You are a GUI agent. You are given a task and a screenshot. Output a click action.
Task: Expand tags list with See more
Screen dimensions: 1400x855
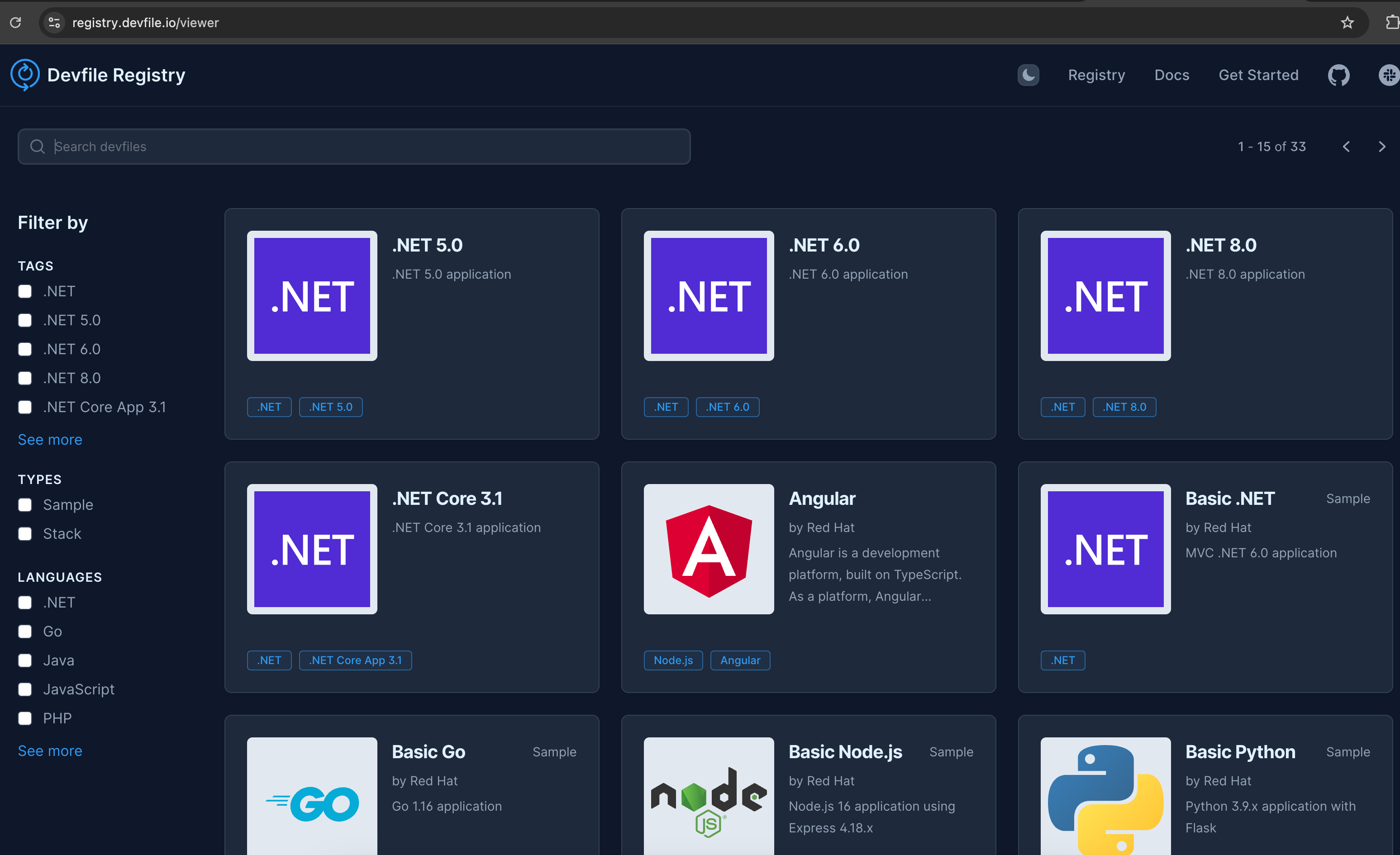pos(50,440)
